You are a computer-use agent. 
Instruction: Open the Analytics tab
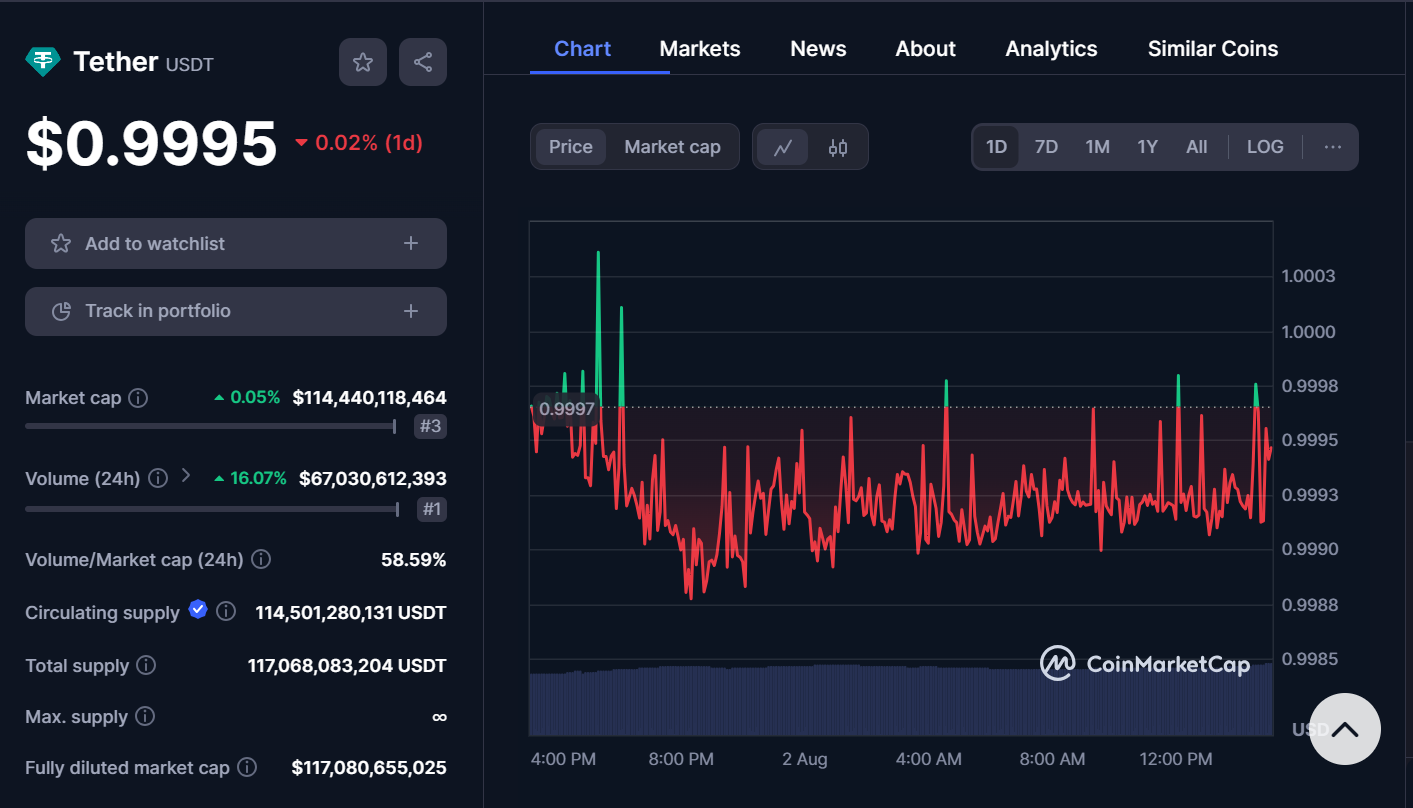(1051, 49)
